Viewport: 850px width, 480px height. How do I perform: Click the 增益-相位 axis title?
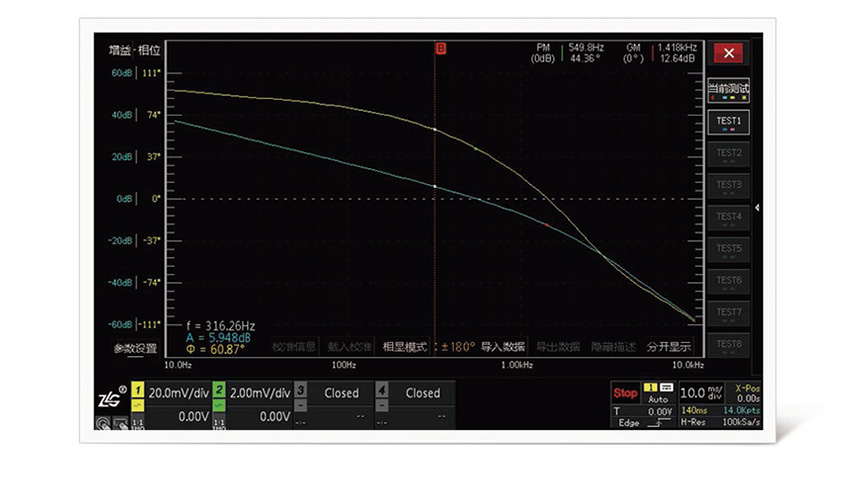134,50
